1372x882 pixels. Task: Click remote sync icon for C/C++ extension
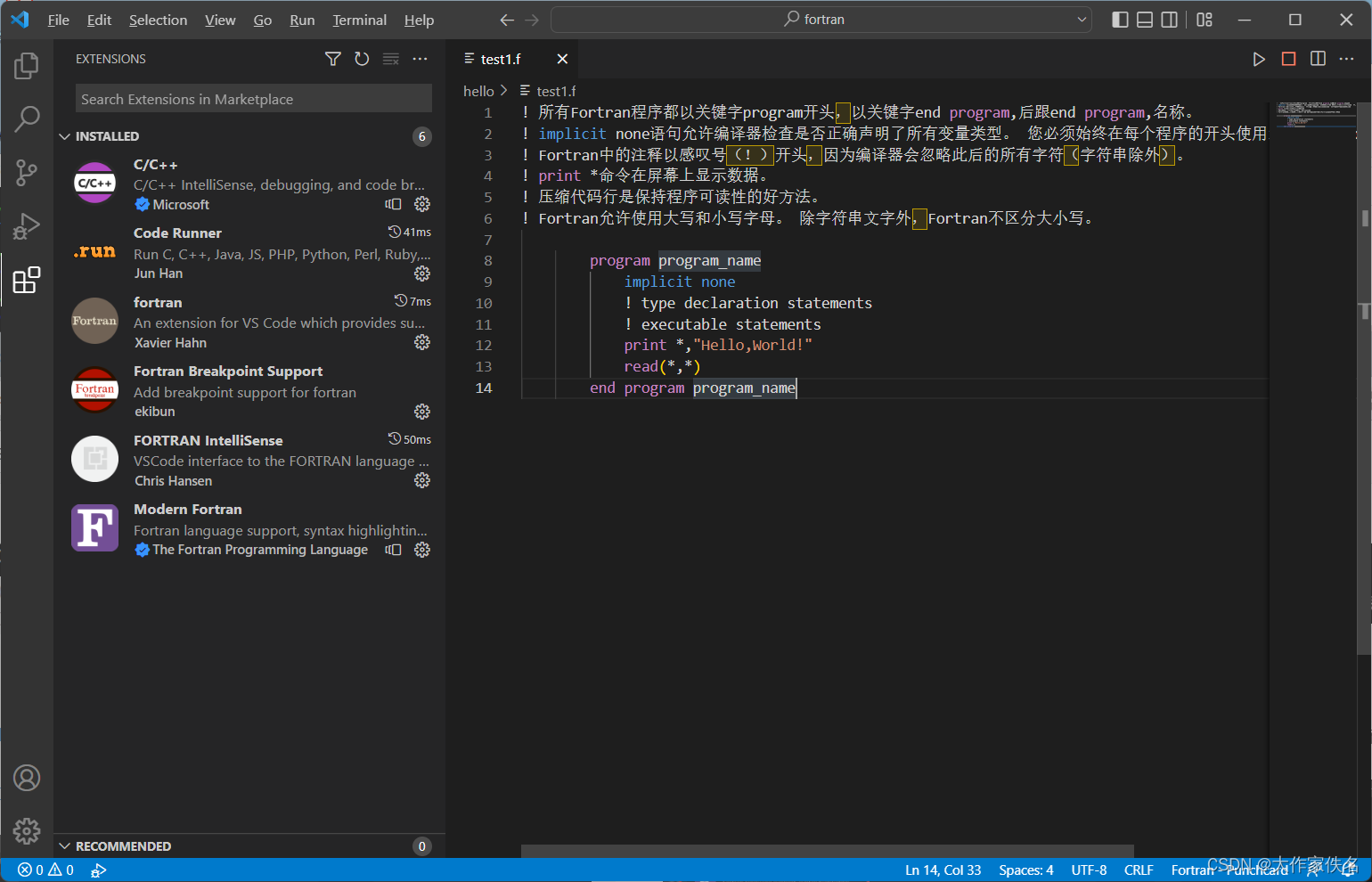point(393,204)
